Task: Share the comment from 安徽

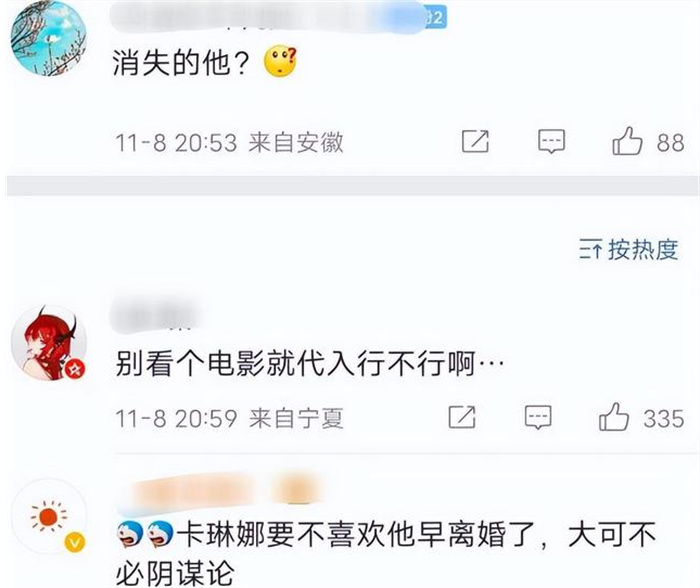Action: 475,141
